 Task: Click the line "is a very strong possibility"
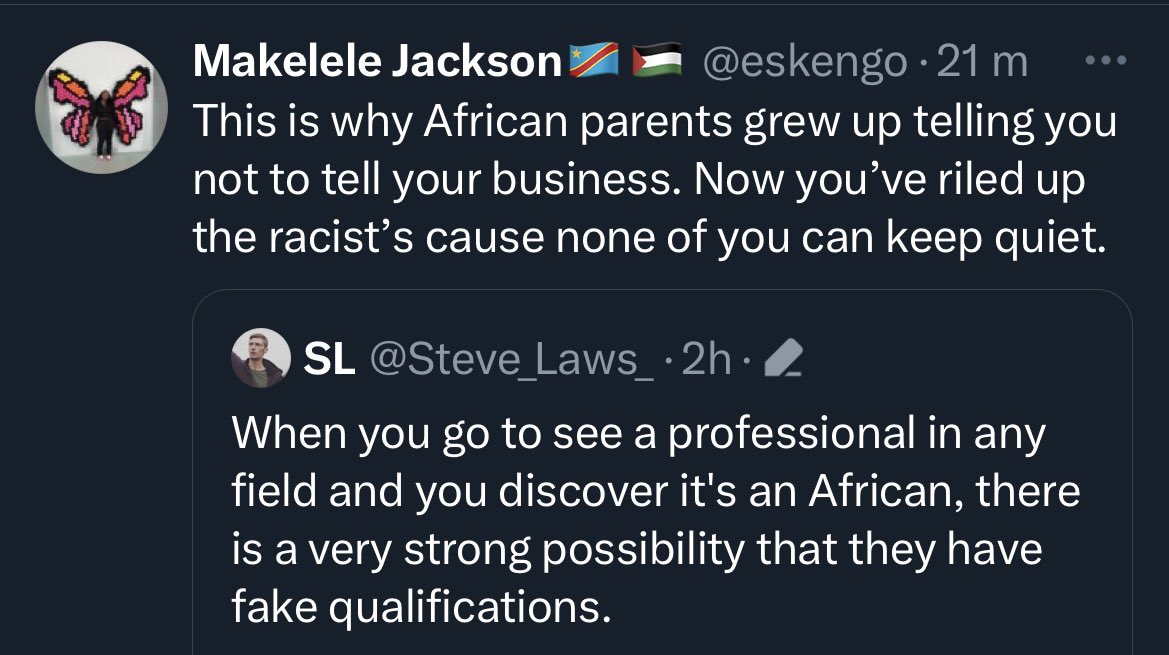[637, 549]
